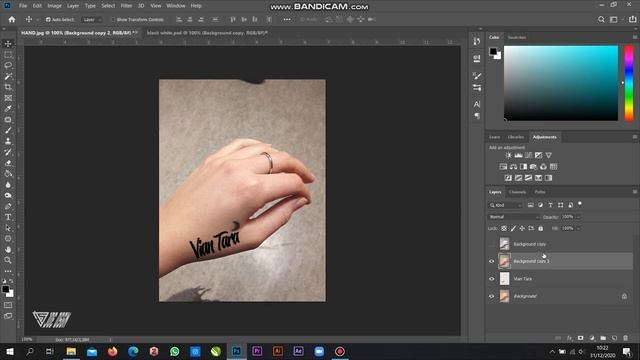Select the Pen tool
Viewport: 640px width, 360px height.
coord(8,206)
